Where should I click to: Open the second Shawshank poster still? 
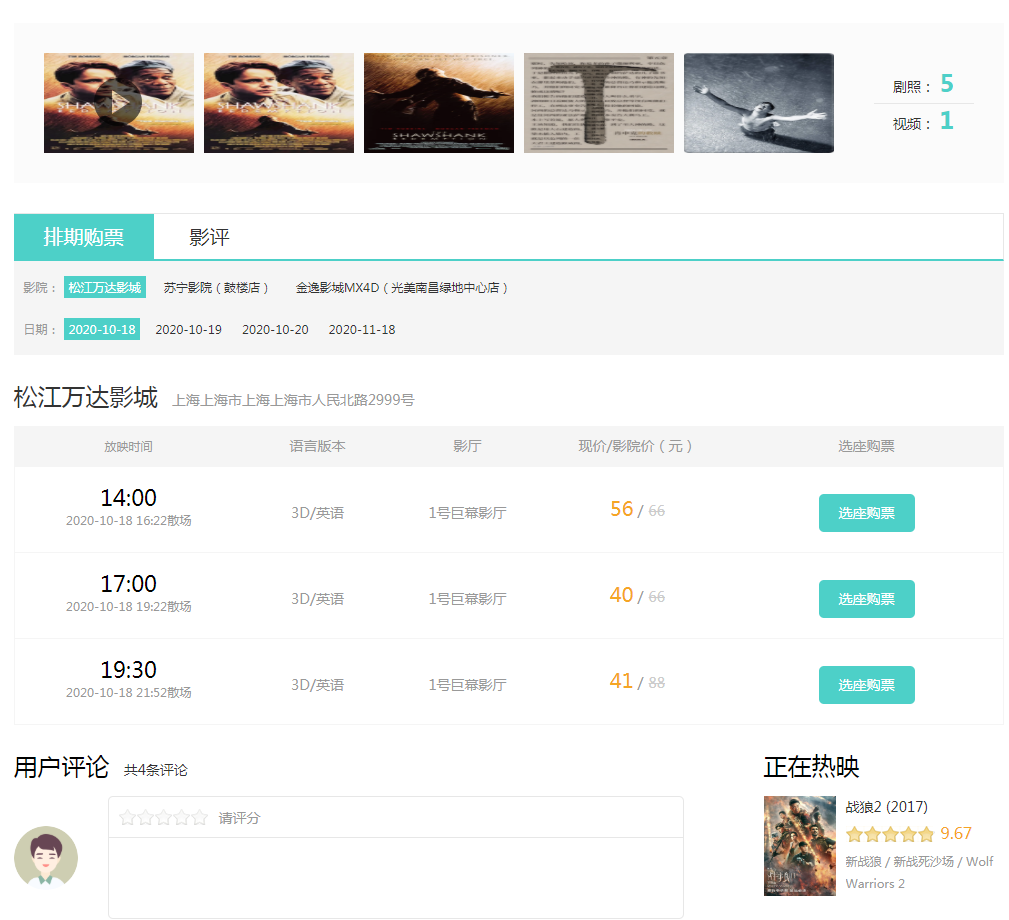tap(279, 103)
